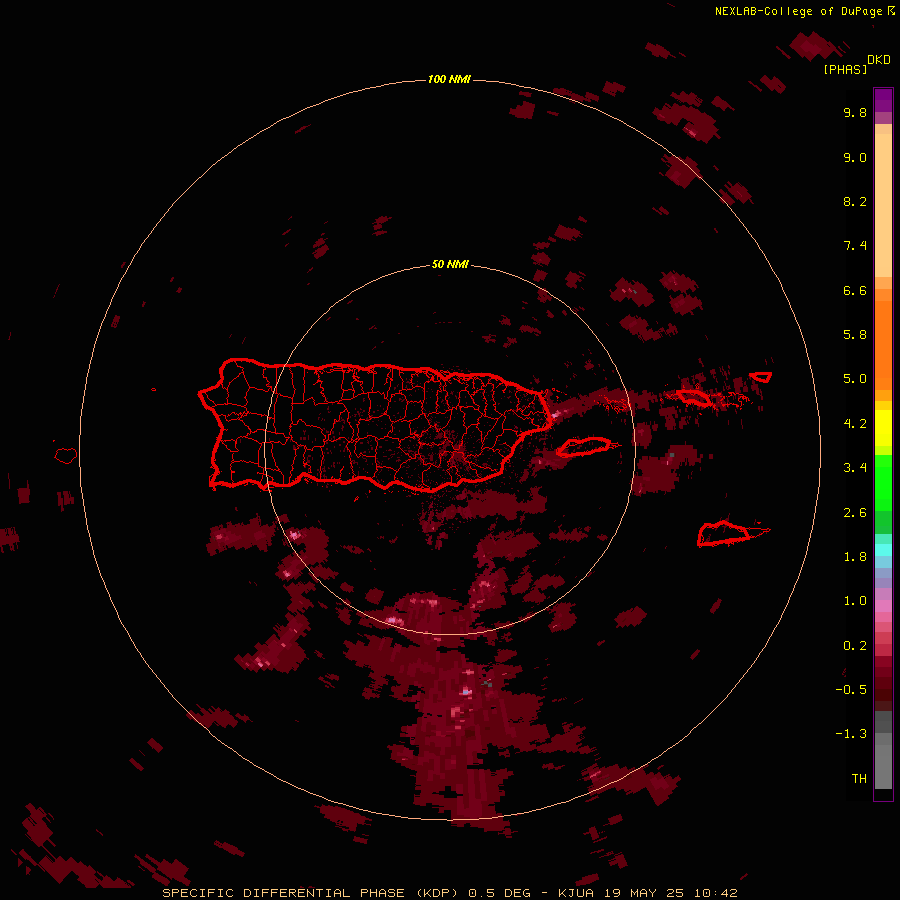900x900 pixels.
Task: Select the 0.2 legend value
Action: 855,646
